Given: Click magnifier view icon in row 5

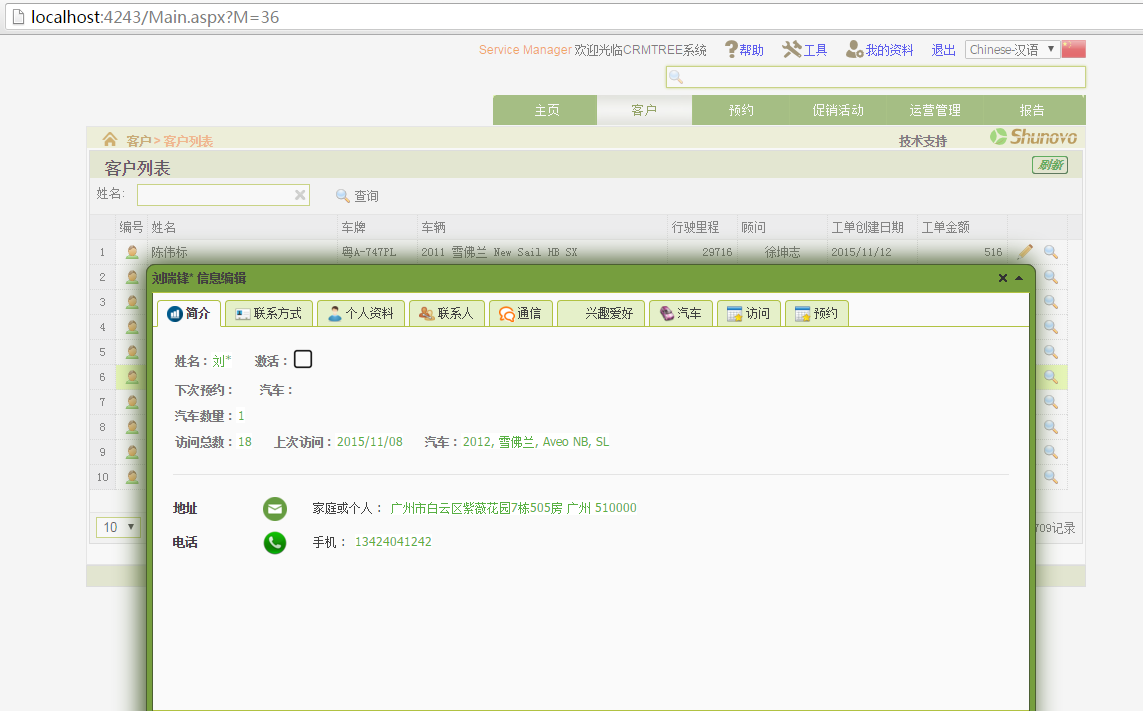Looking at the screenshot, I should pos(1050,351).
